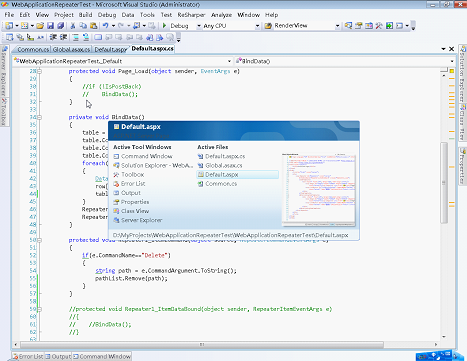Start debugging with the green play arrow
The height and width of the screenshot is (361, 467).
(164, 25)
